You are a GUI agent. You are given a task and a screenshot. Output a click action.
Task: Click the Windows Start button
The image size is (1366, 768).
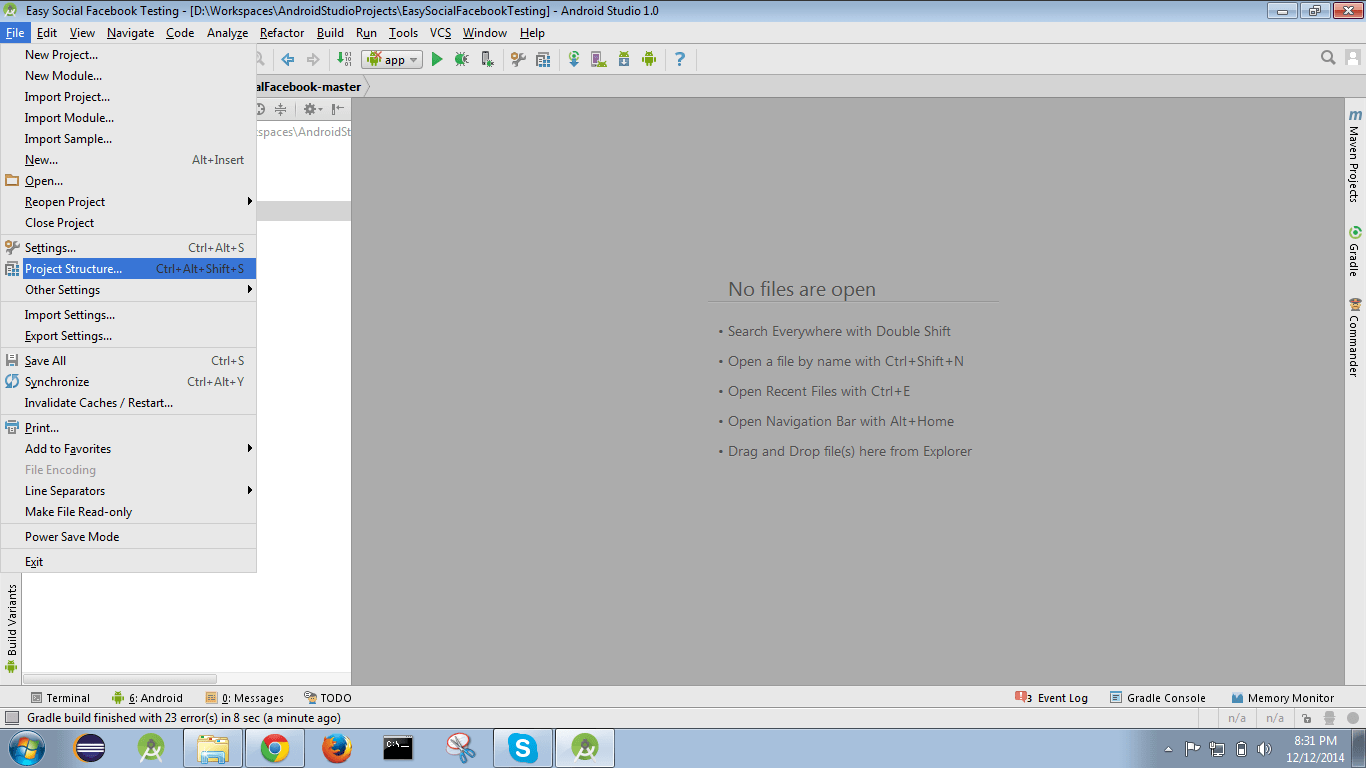coord(26,748)
